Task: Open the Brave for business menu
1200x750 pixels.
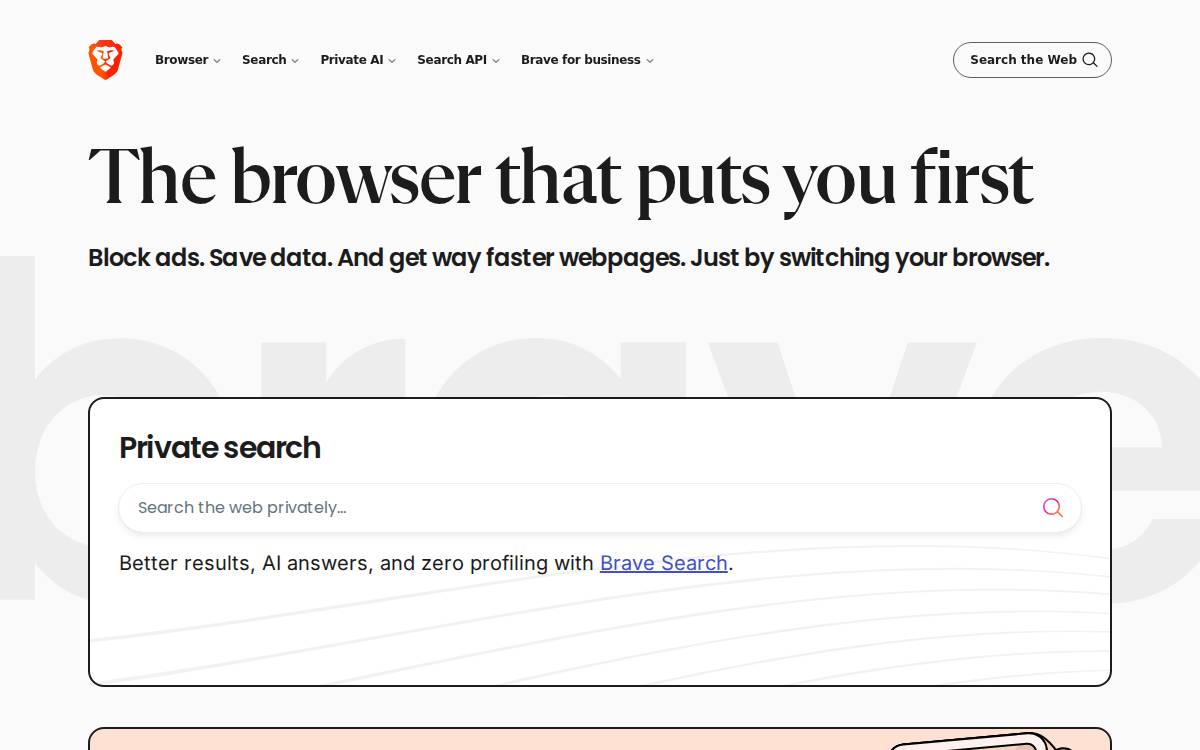Action: [x=587, y=60]
